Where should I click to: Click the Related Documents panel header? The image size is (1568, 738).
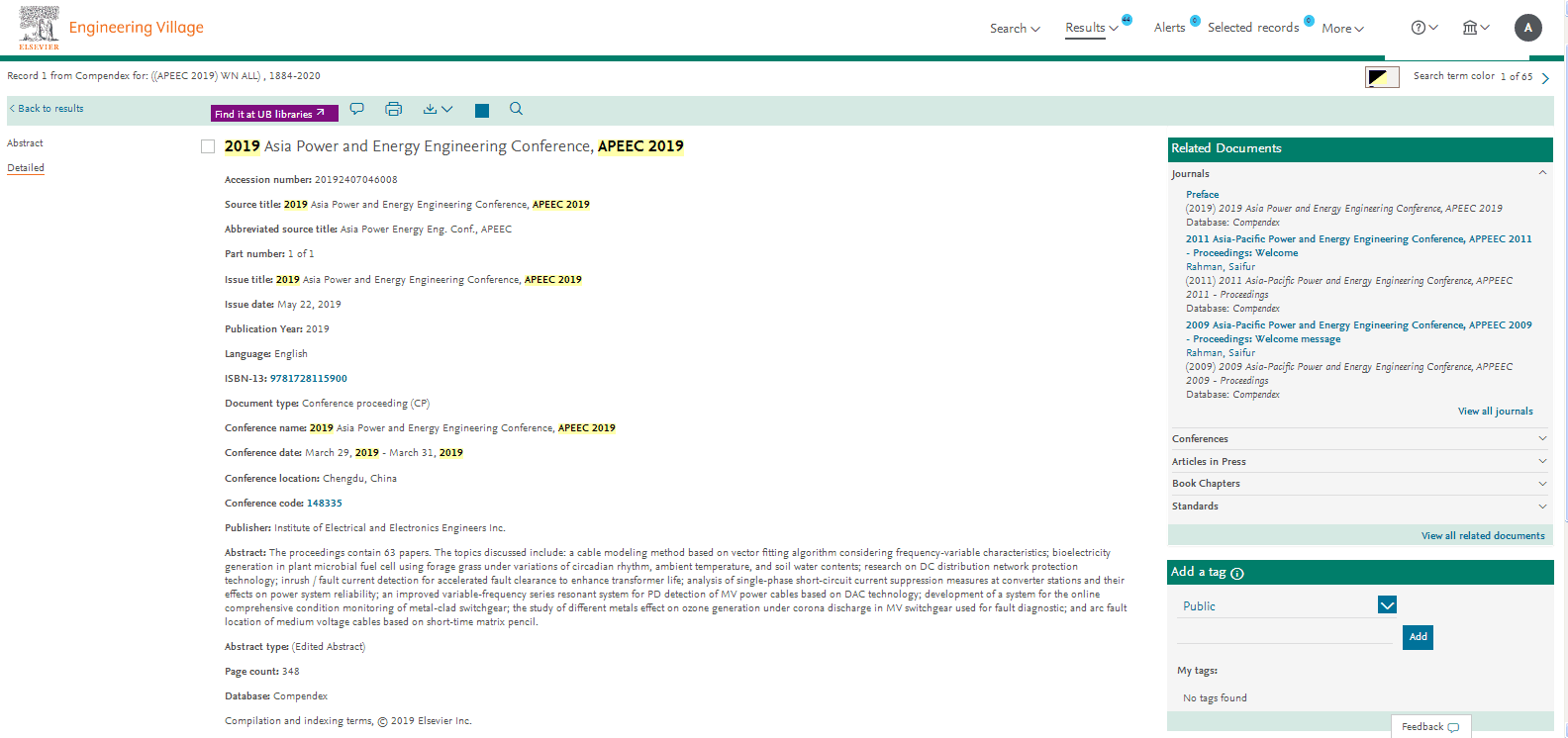1360,149
